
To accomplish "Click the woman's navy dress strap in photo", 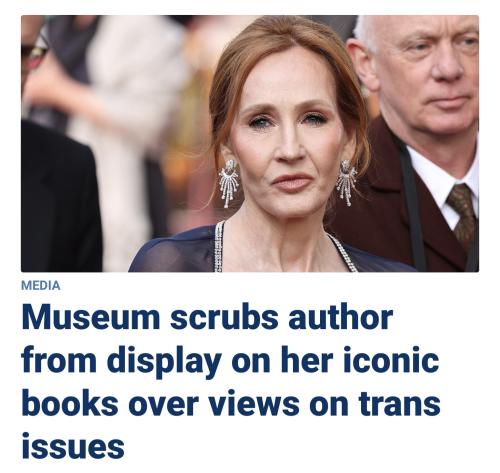I will pos(218,247).
